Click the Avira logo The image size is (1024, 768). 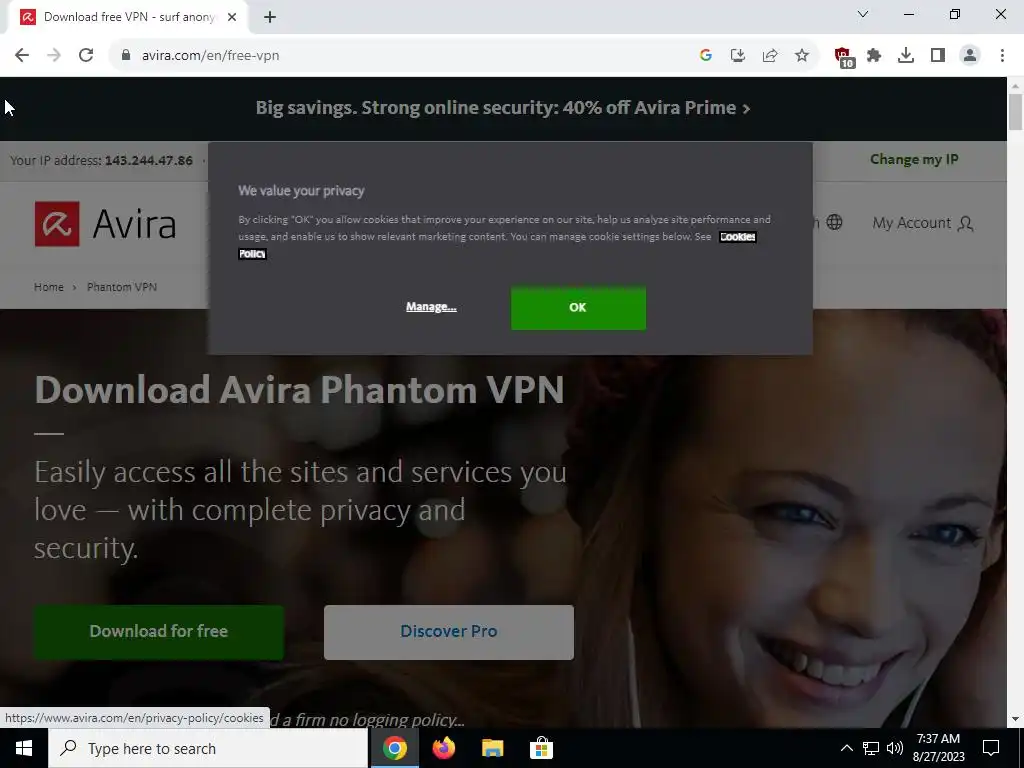(105, 224)
